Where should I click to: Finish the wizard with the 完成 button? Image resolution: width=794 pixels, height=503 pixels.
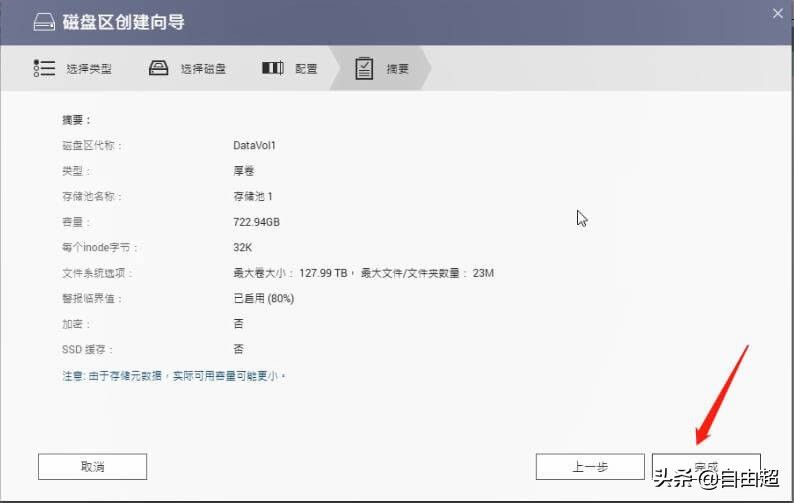706,466
